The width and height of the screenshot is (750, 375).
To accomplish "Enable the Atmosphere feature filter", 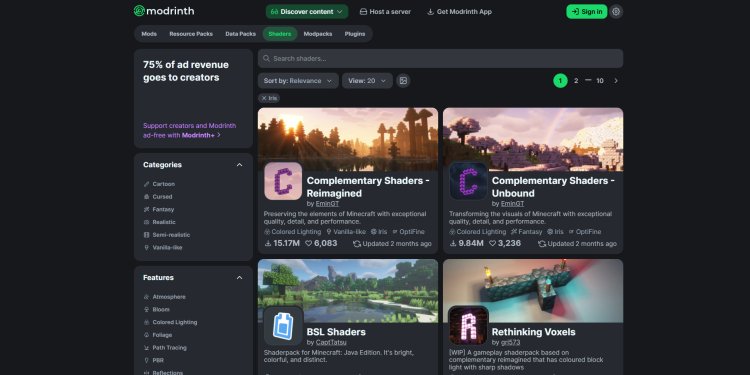I will tap(165, 297).
